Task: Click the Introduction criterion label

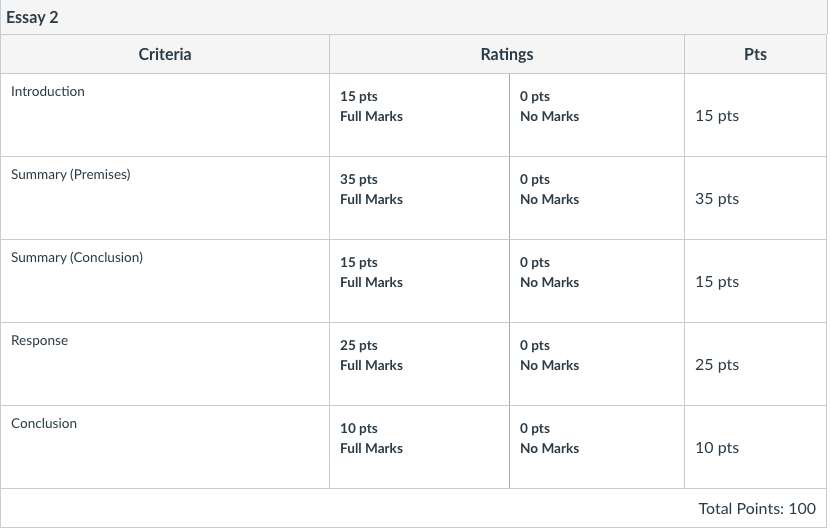Action: click(x=48, y=91)
